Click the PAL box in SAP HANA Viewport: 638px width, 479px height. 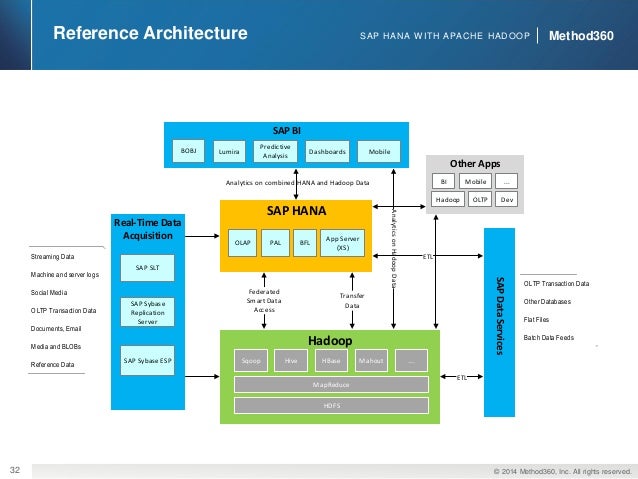[x=275, y=243]
